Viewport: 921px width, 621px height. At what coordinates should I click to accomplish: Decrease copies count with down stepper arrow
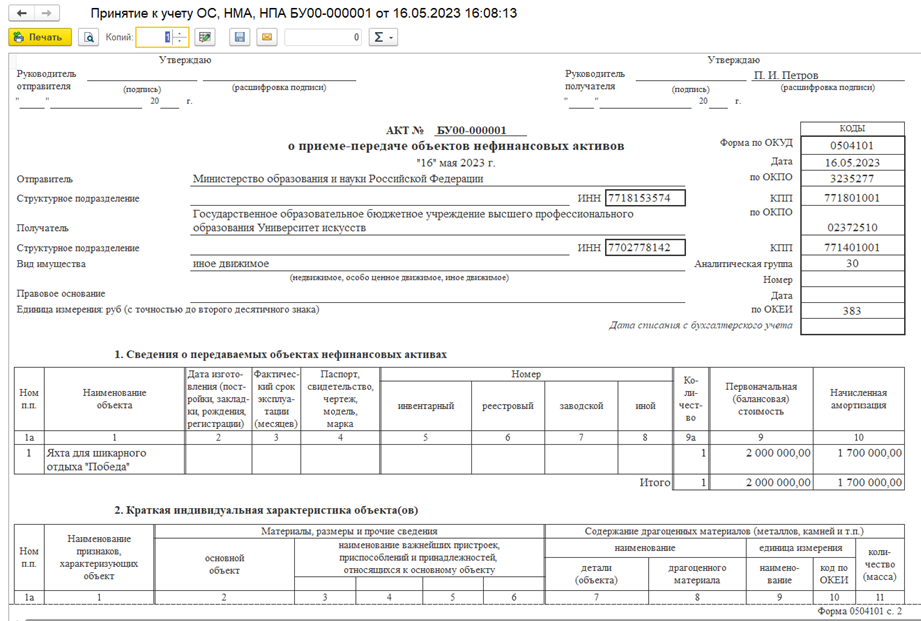(x=180, y=41)
